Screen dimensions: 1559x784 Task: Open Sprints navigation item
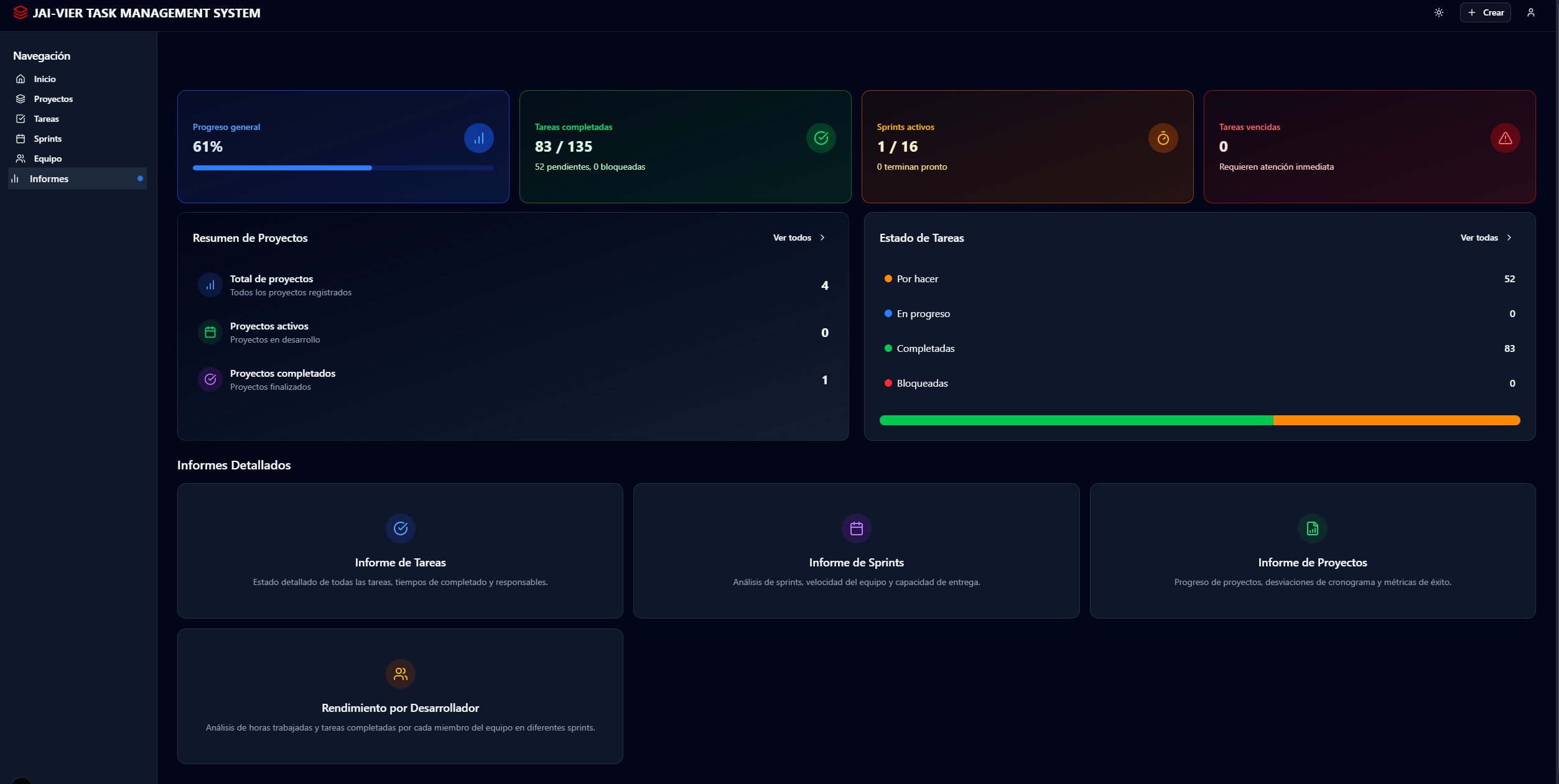point(47,139)
